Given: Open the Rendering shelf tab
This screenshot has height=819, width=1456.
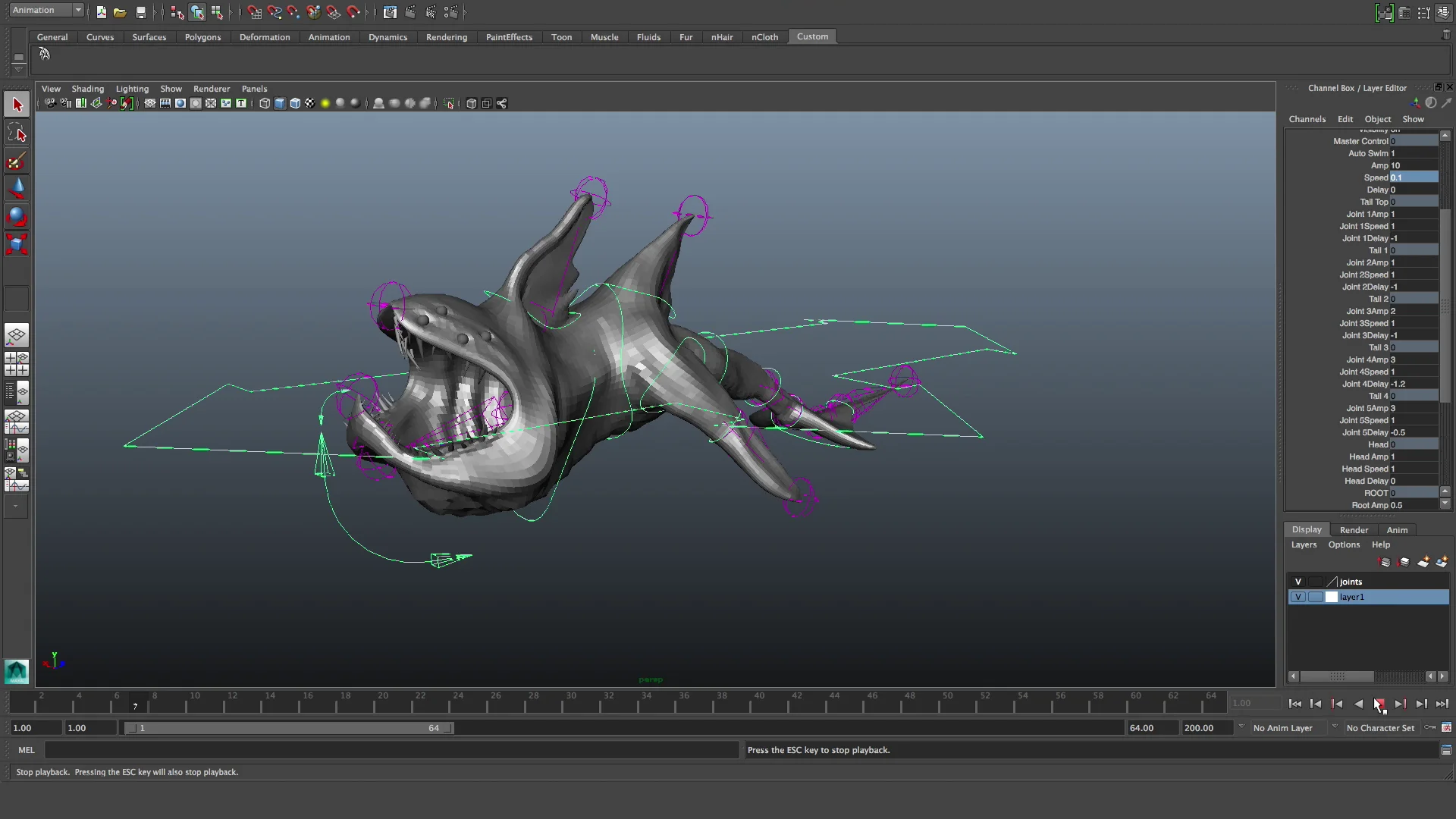Looking at the screenshot, I should 447,37.
